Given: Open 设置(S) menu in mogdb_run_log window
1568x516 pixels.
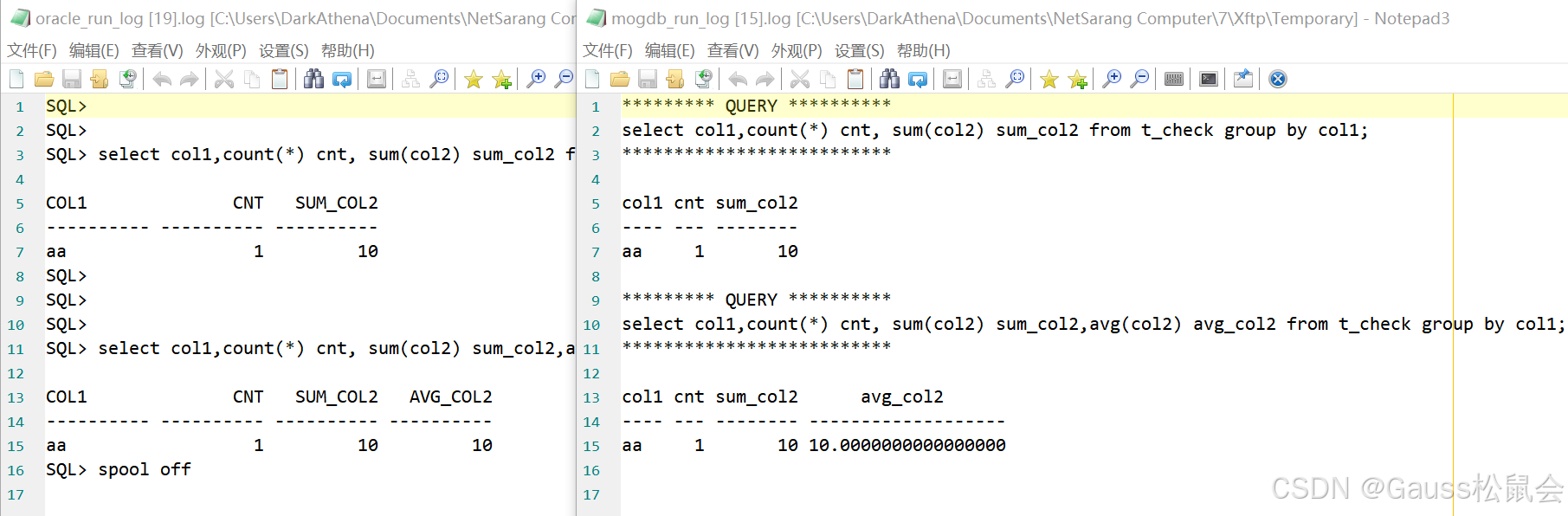Looking at the screenshot, I should 860,51.
